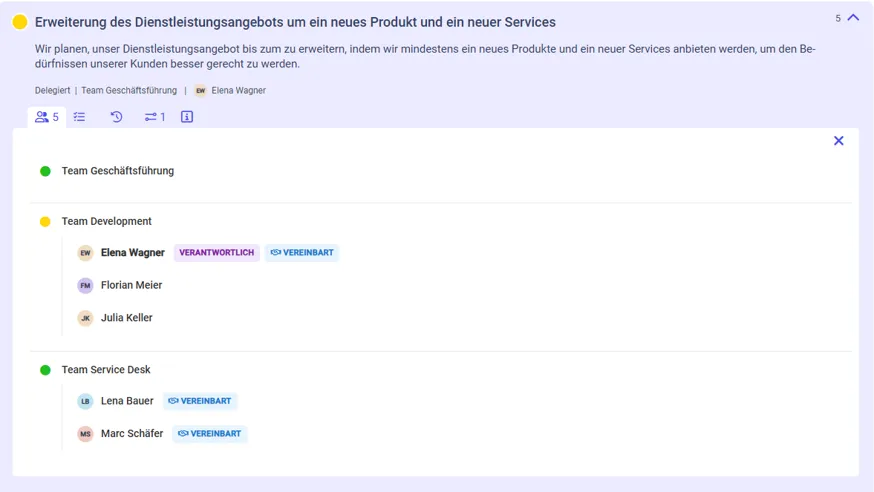Open Florian Meier's FM avatar

tap(85, 285)
